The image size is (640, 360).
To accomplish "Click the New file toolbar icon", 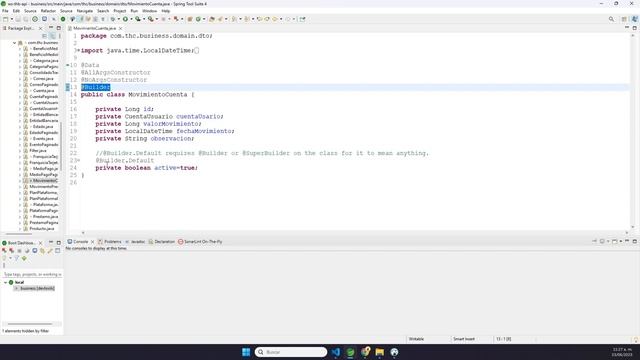I will coord(5,19).
